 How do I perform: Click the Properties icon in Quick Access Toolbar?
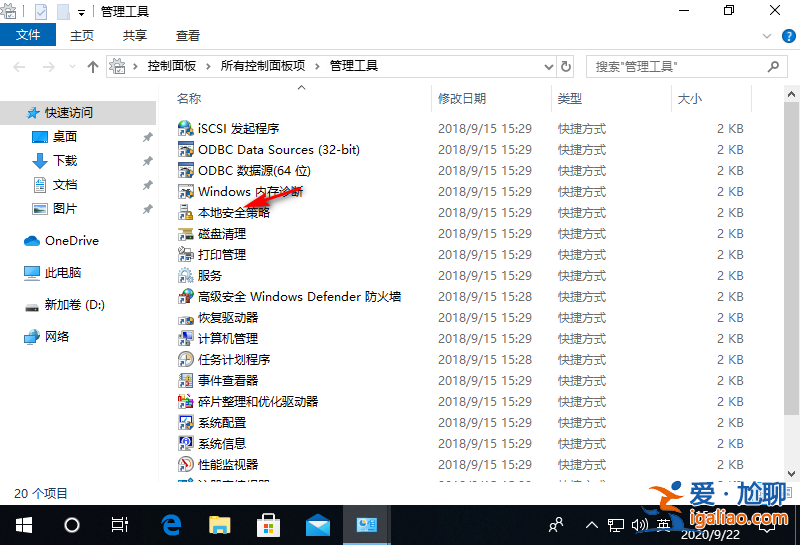pos(41,11)
